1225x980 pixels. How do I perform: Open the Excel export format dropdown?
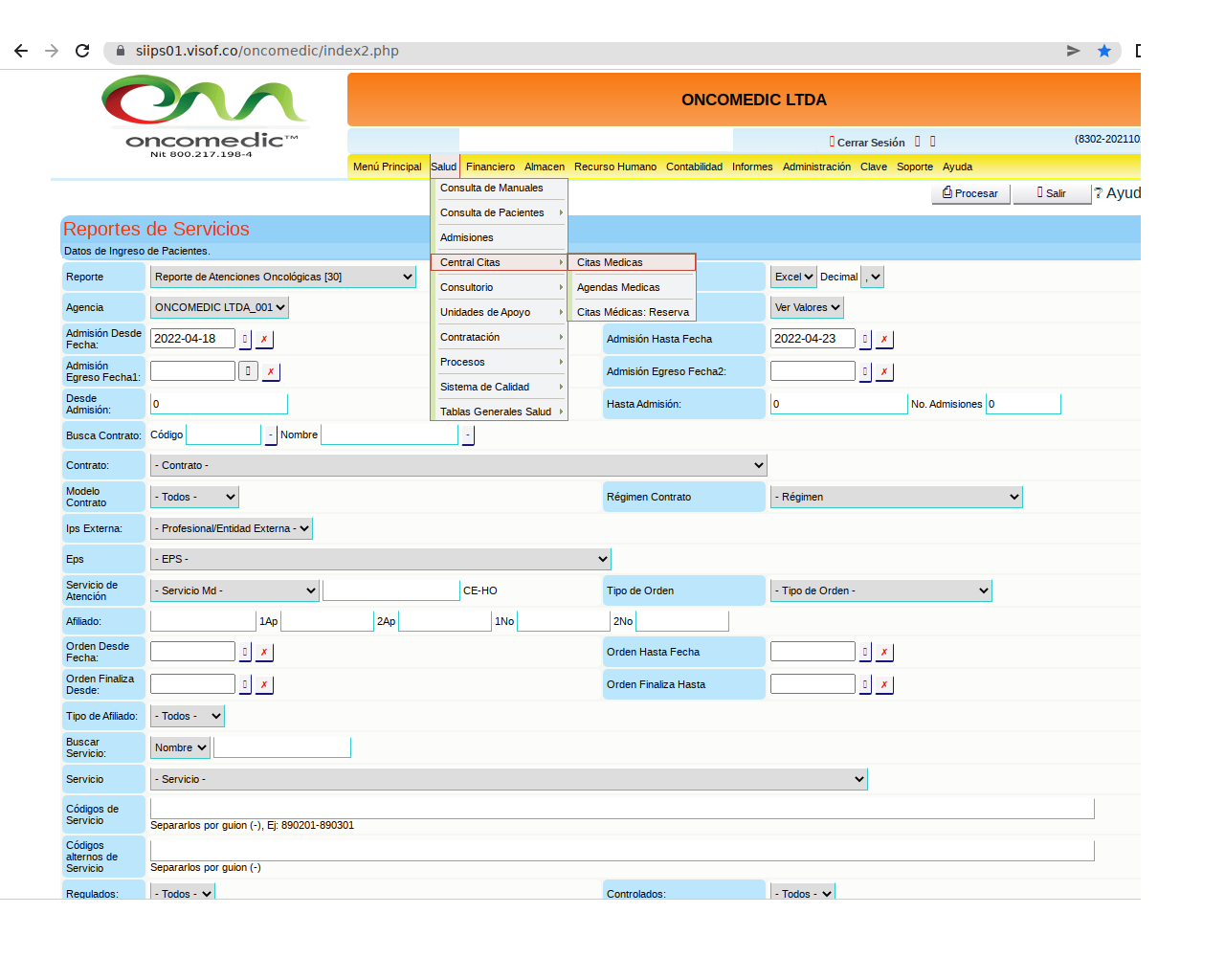click(793, 277)
